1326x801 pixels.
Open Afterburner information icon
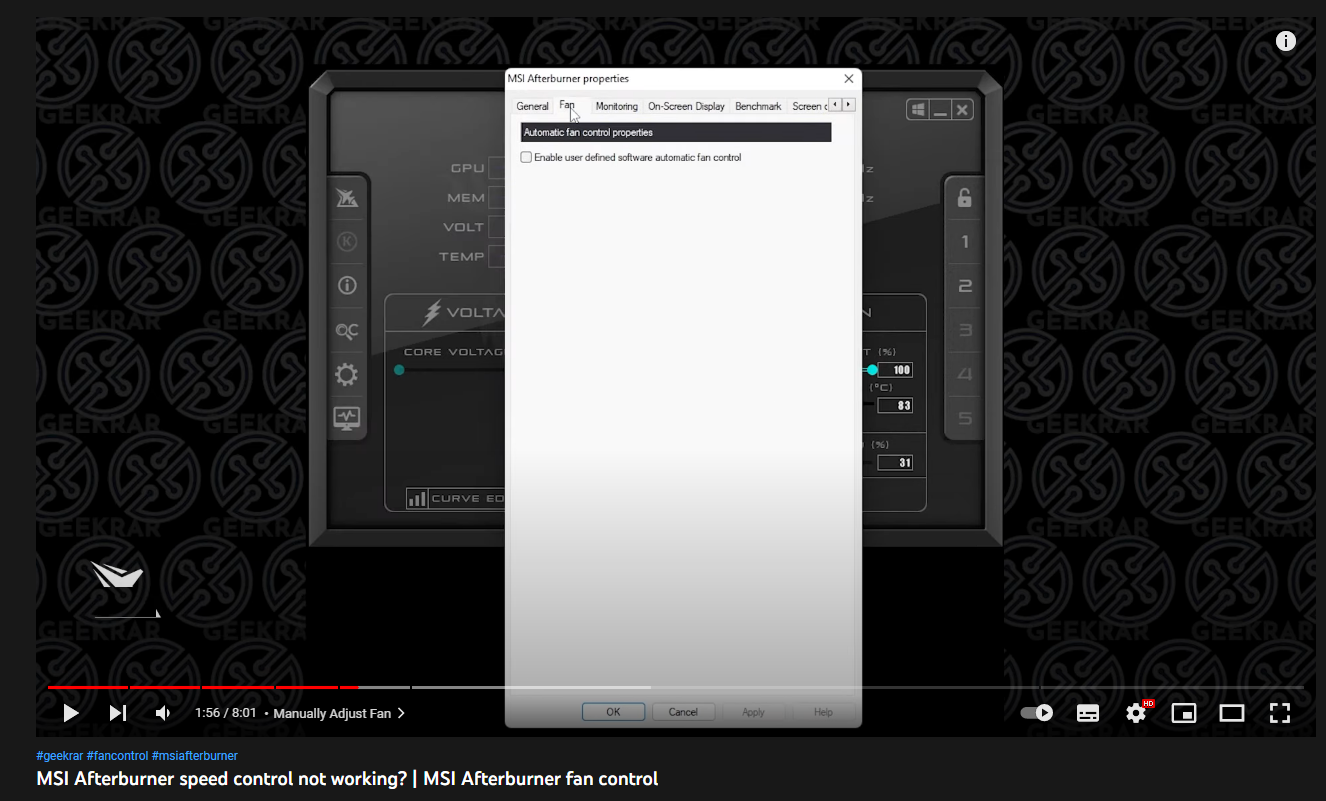coord(347,285)
